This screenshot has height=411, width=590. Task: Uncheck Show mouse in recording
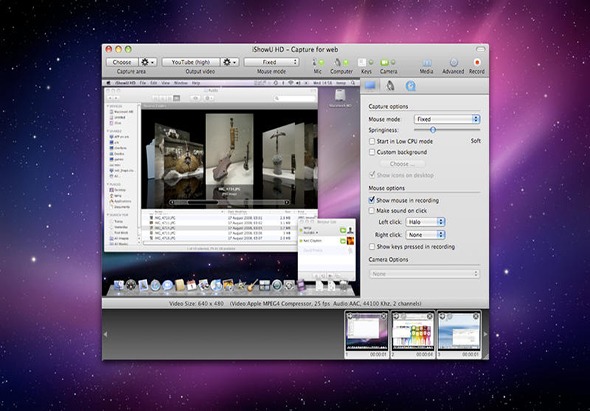coord(372,200)
